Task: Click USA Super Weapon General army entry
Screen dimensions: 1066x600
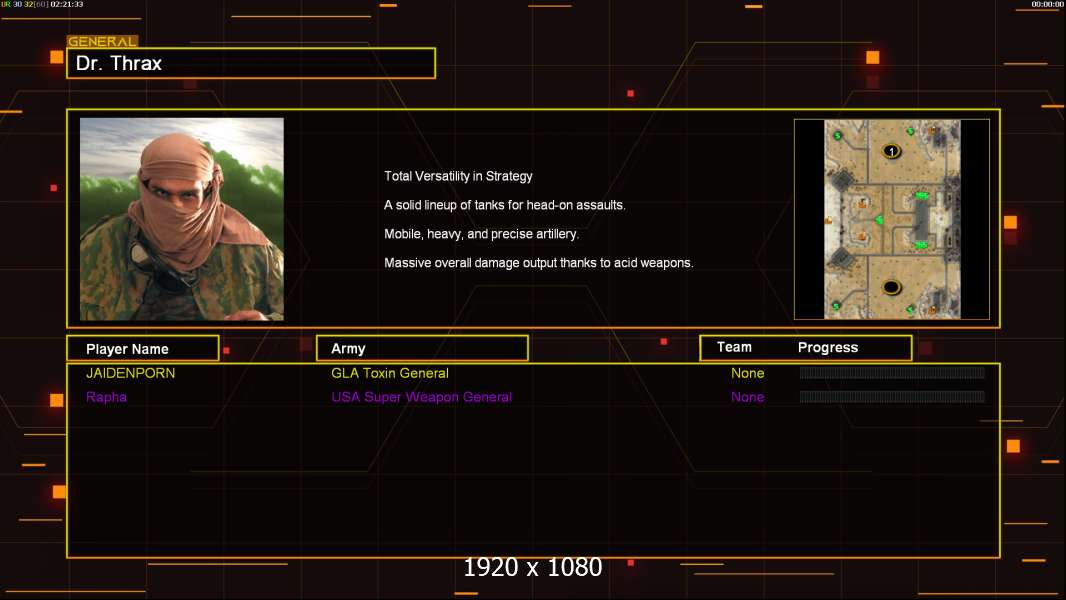Action: pyautogui.click(x=422, y=397)
